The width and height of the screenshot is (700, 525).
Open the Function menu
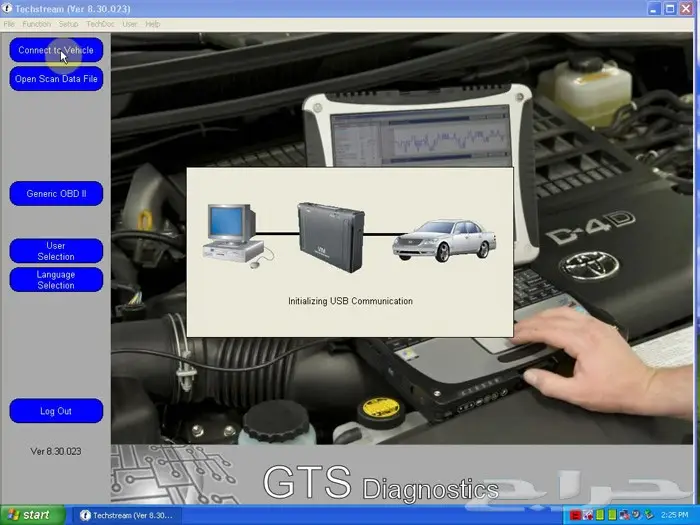36,24
